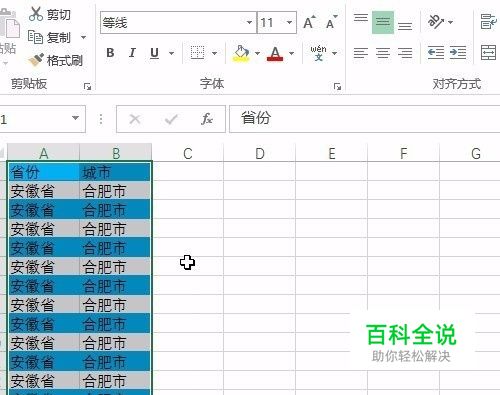Click the formula bar confirm checkmark
500x395 pixels.
pyautogui.click(x=171, y=119)
